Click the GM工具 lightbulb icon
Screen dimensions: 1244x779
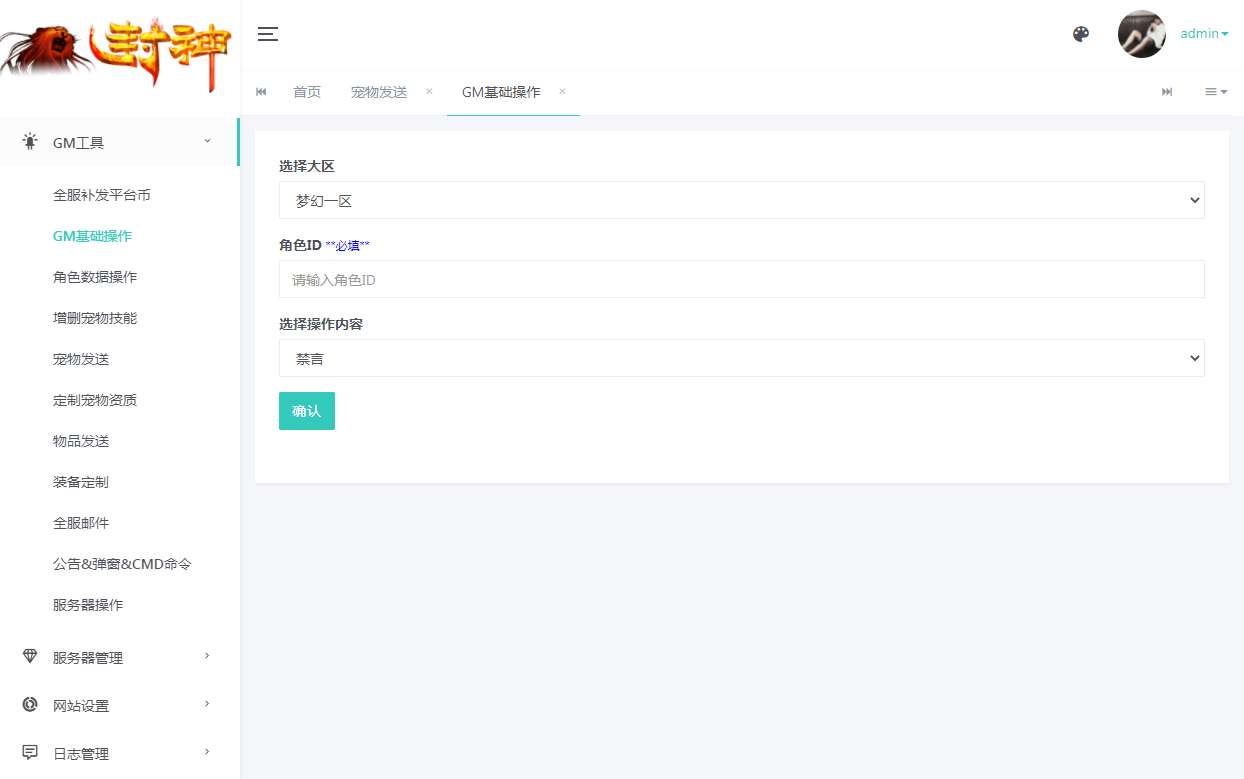[29, 142]
